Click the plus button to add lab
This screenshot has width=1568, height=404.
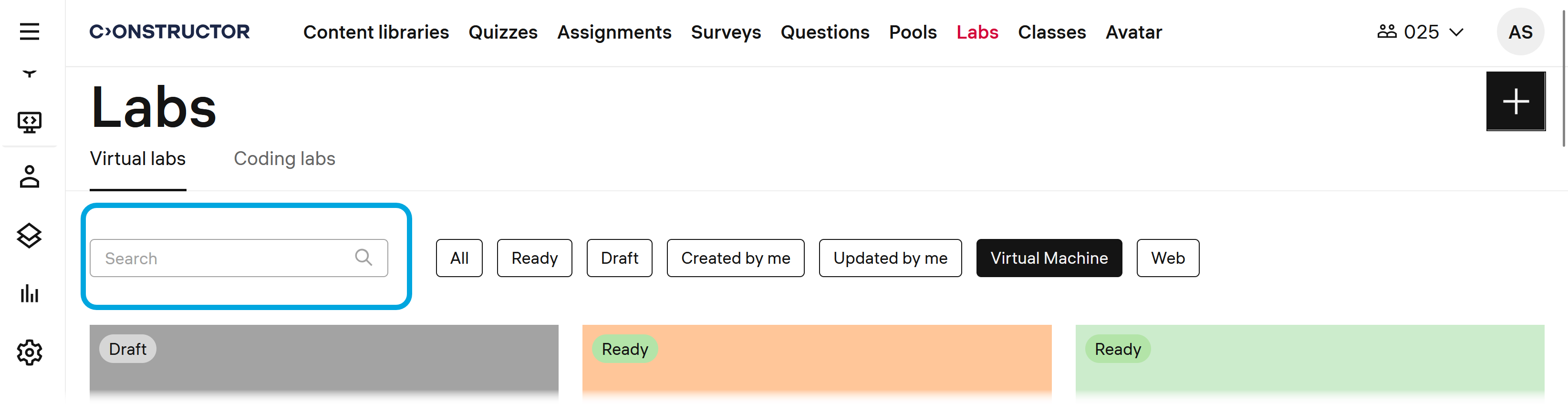1515,102
